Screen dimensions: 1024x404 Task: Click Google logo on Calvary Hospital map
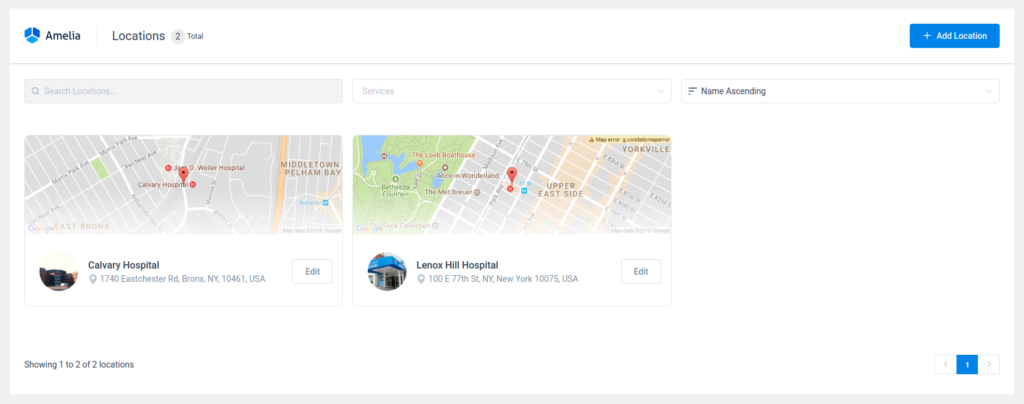[41, 228]
